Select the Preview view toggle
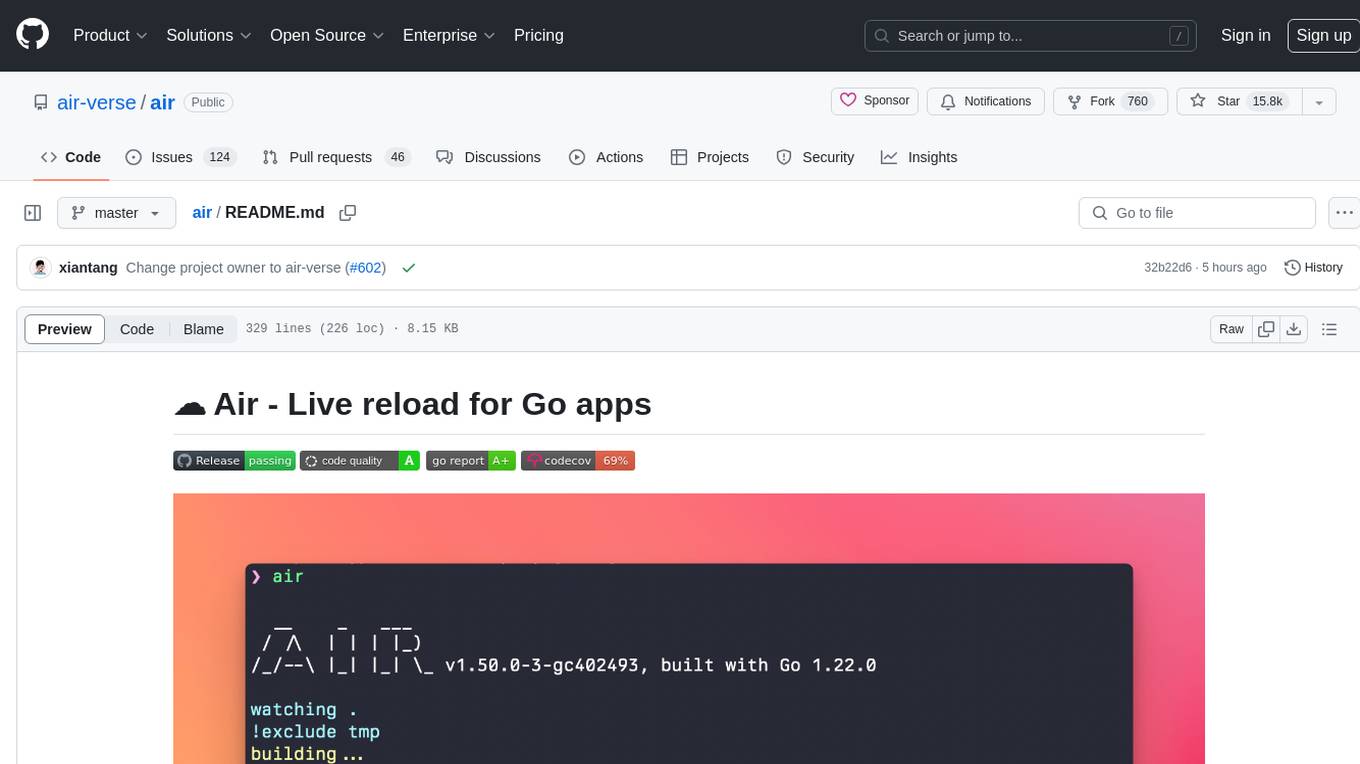 (65, 329)
